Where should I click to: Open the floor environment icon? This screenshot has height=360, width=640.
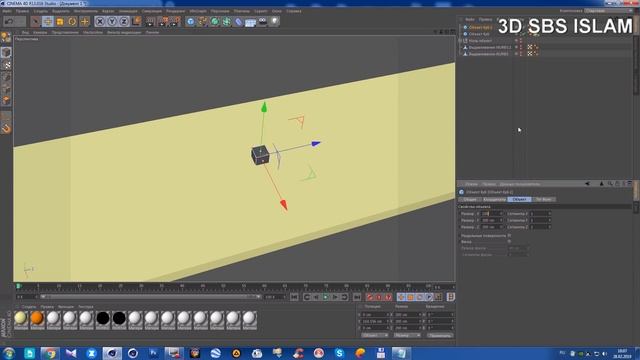coord(251,21)
